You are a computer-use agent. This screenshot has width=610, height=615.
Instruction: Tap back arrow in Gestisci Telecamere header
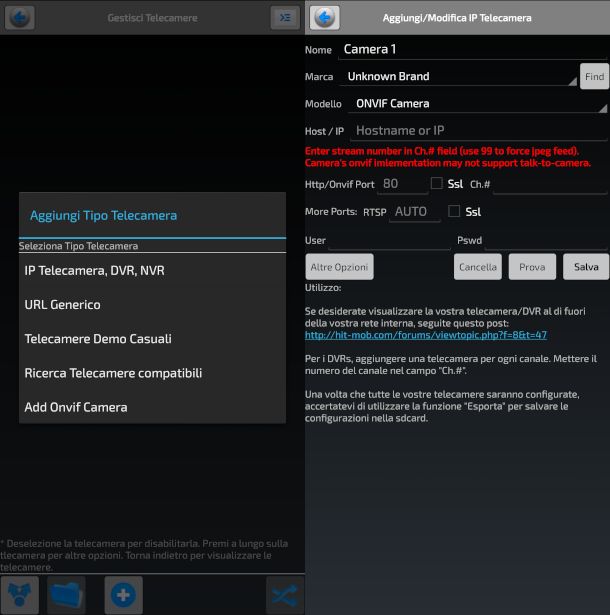tap(20, 17)
